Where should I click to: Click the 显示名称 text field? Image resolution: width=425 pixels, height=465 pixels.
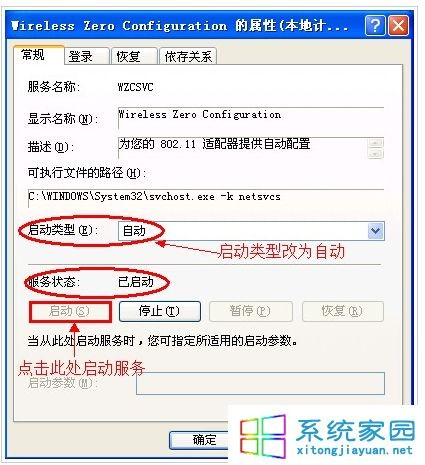click(251, 118)
